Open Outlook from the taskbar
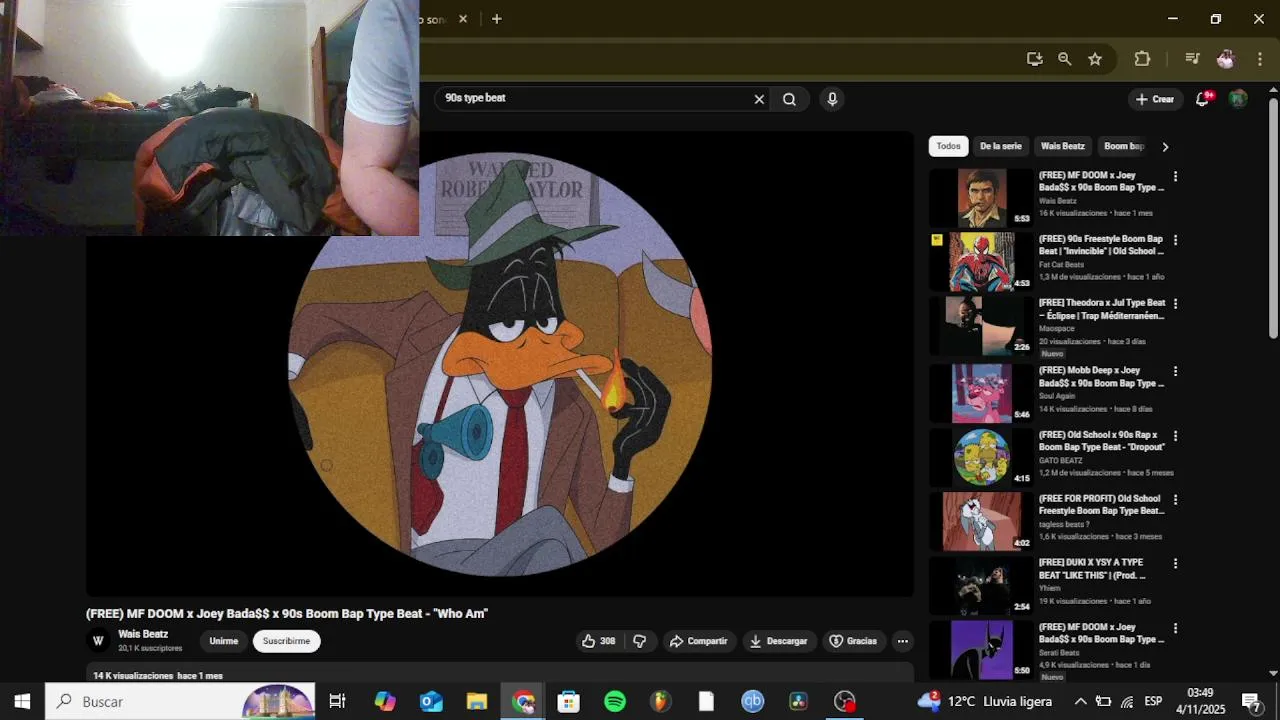The height and width of the screenshot is (720, 1280). click(431, 702)
